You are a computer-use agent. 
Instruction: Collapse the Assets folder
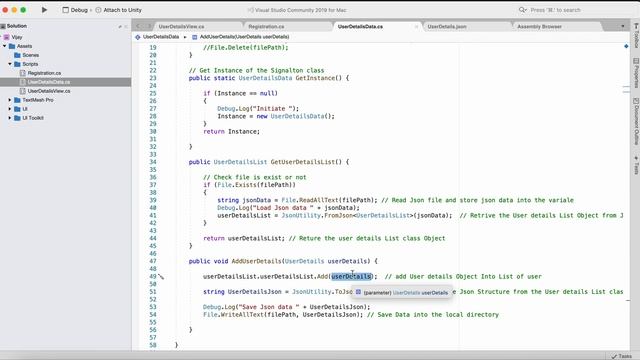pos(4,46)
